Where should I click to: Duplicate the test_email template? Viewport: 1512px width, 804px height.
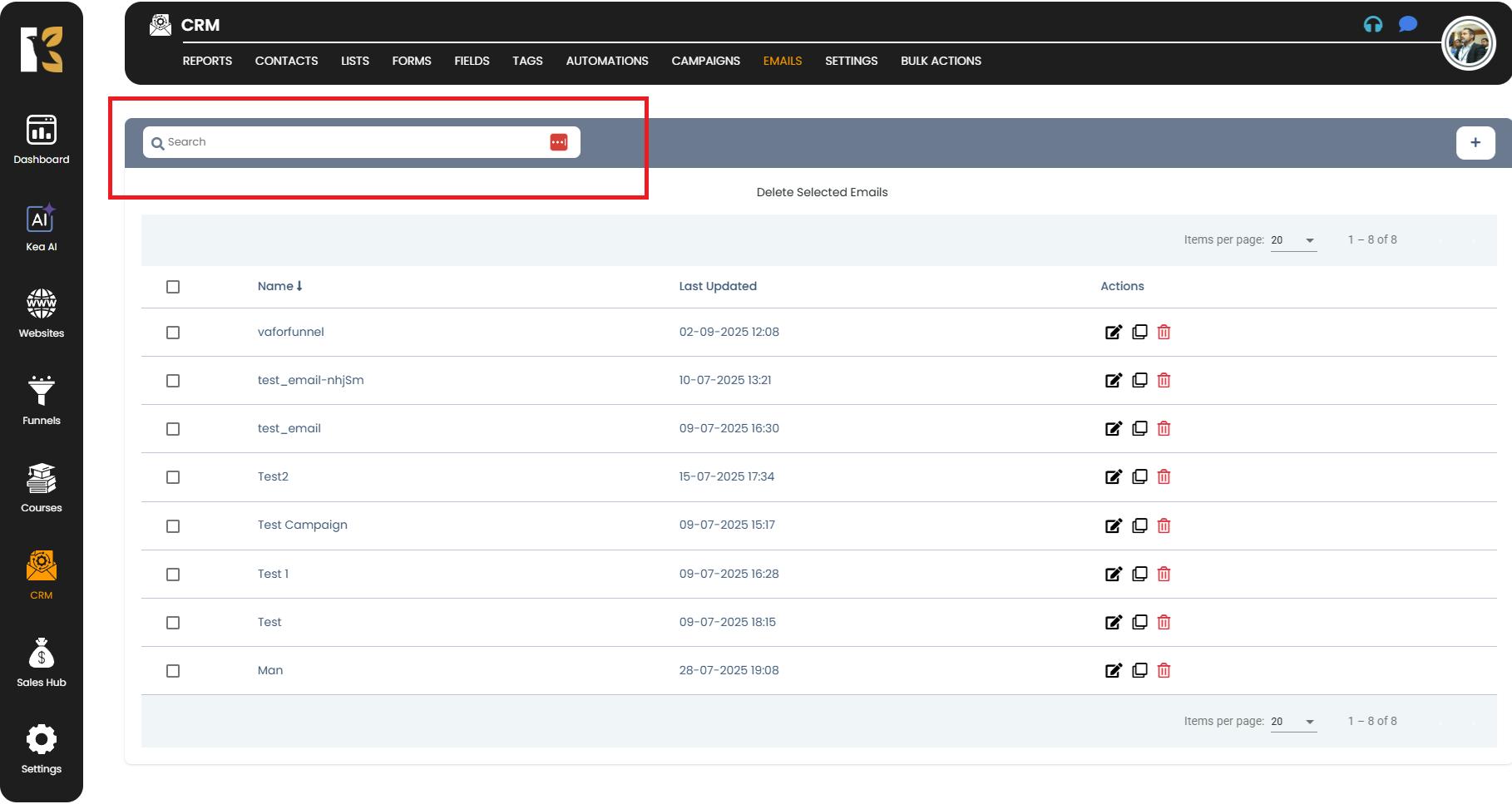[1139, 429]
